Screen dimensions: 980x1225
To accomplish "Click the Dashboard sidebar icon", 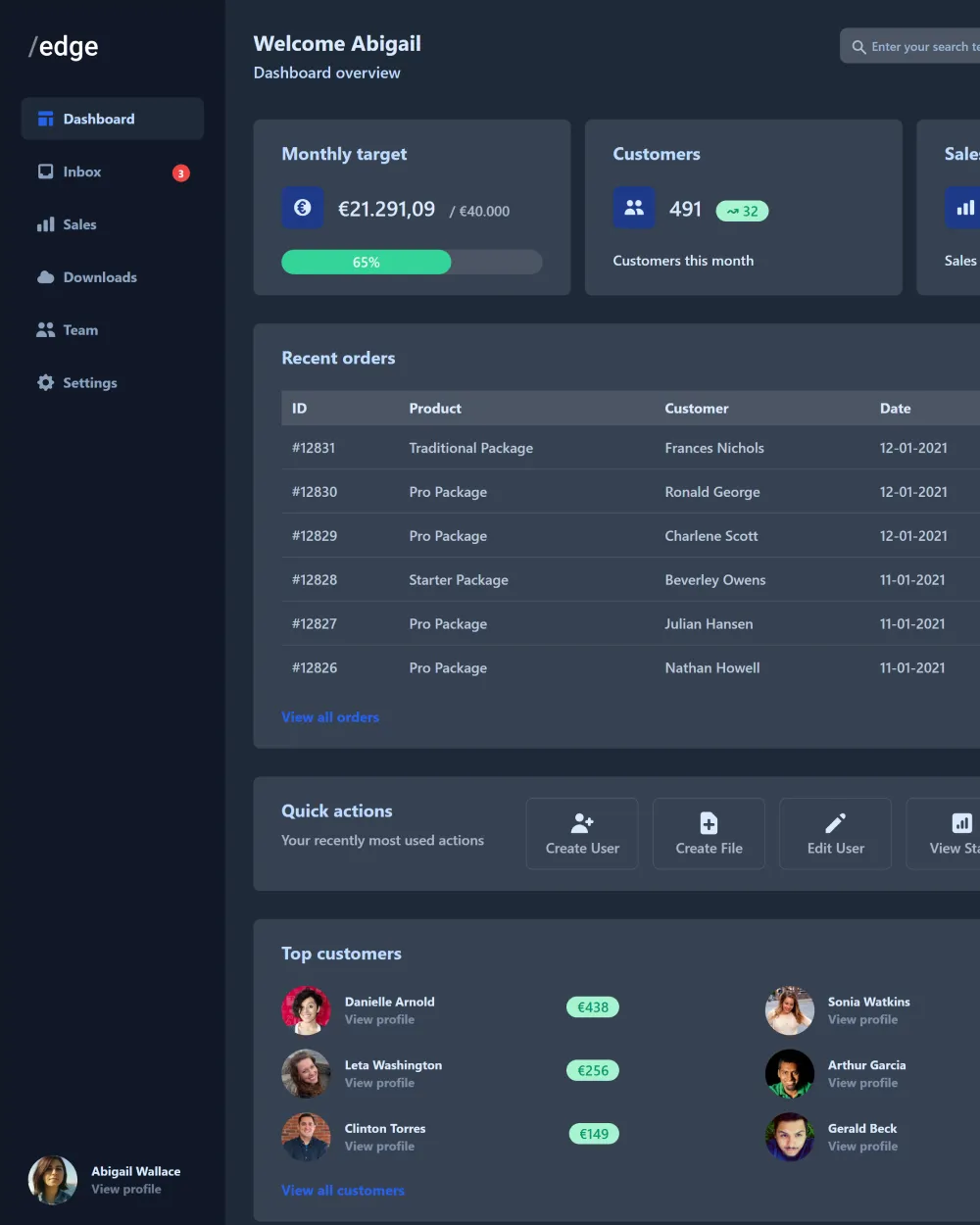I will (45, 119).
